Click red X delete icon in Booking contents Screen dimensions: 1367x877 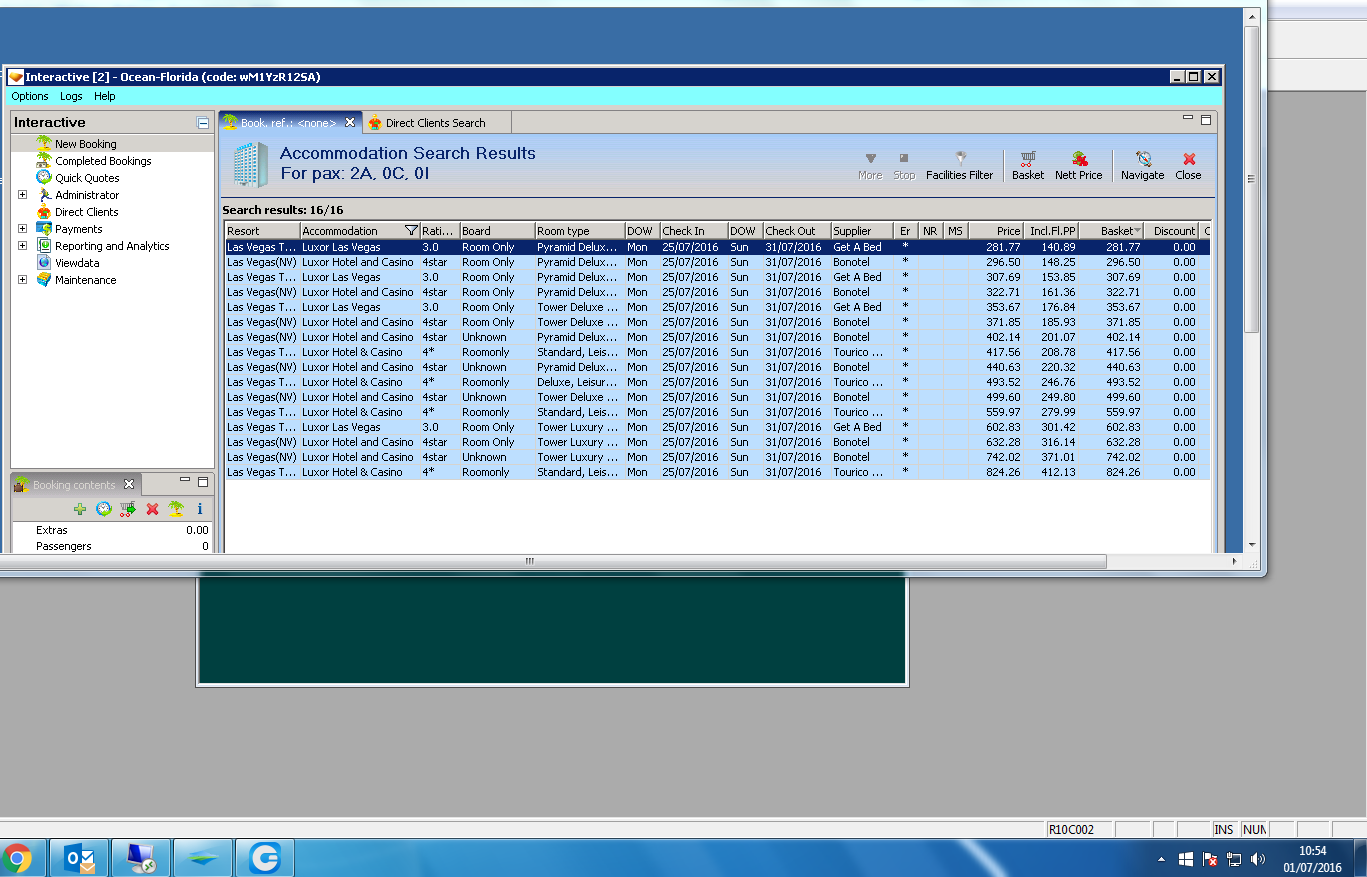(x=152, y=509)
